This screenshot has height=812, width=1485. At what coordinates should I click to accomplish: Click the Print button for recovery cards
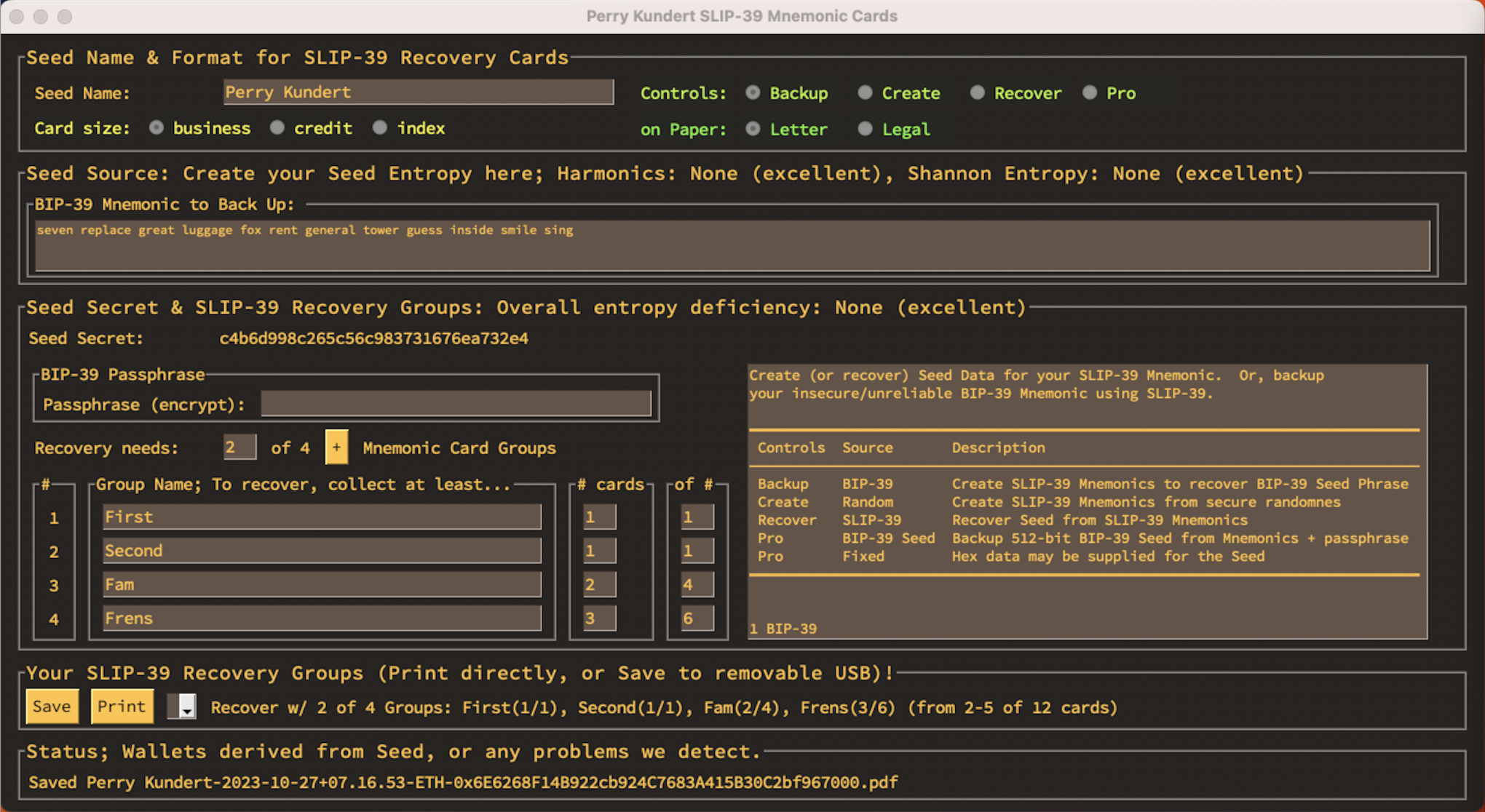click(119, 706)
